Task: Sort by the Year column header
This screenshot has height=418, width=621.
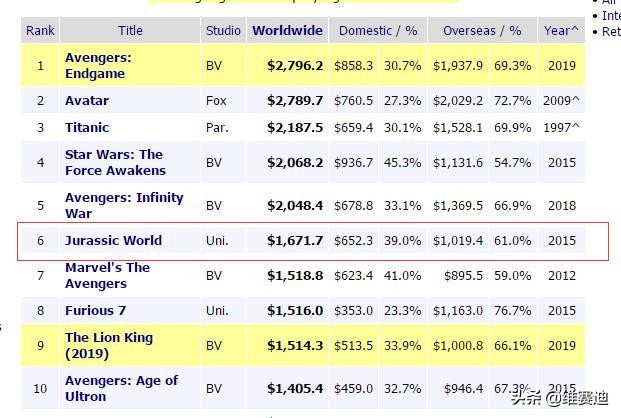Action: (x=561, y=31)
